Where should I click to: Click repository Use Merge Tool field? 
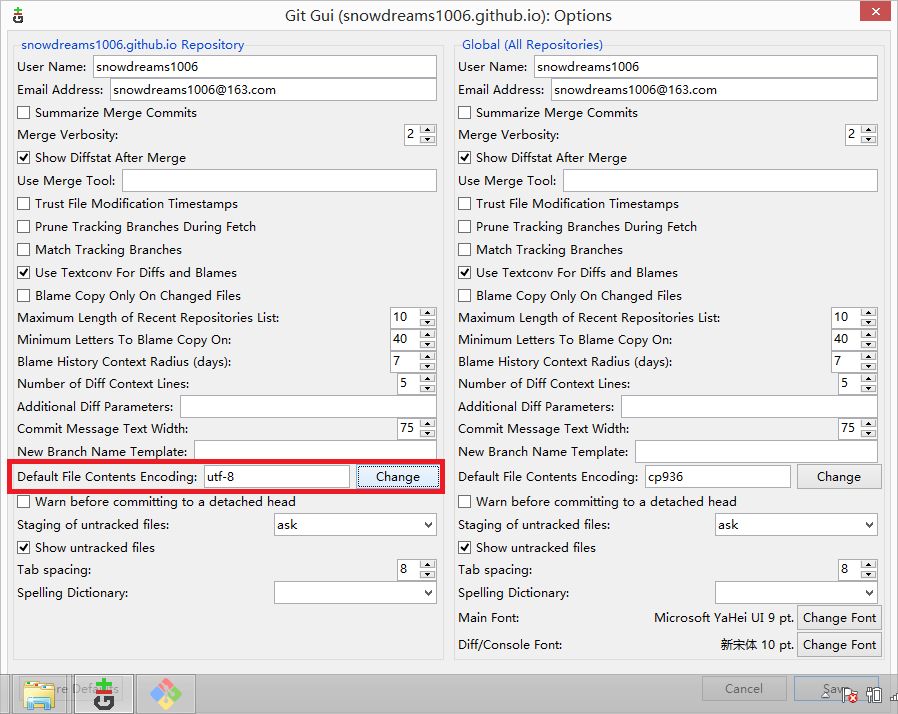point(279,180)
